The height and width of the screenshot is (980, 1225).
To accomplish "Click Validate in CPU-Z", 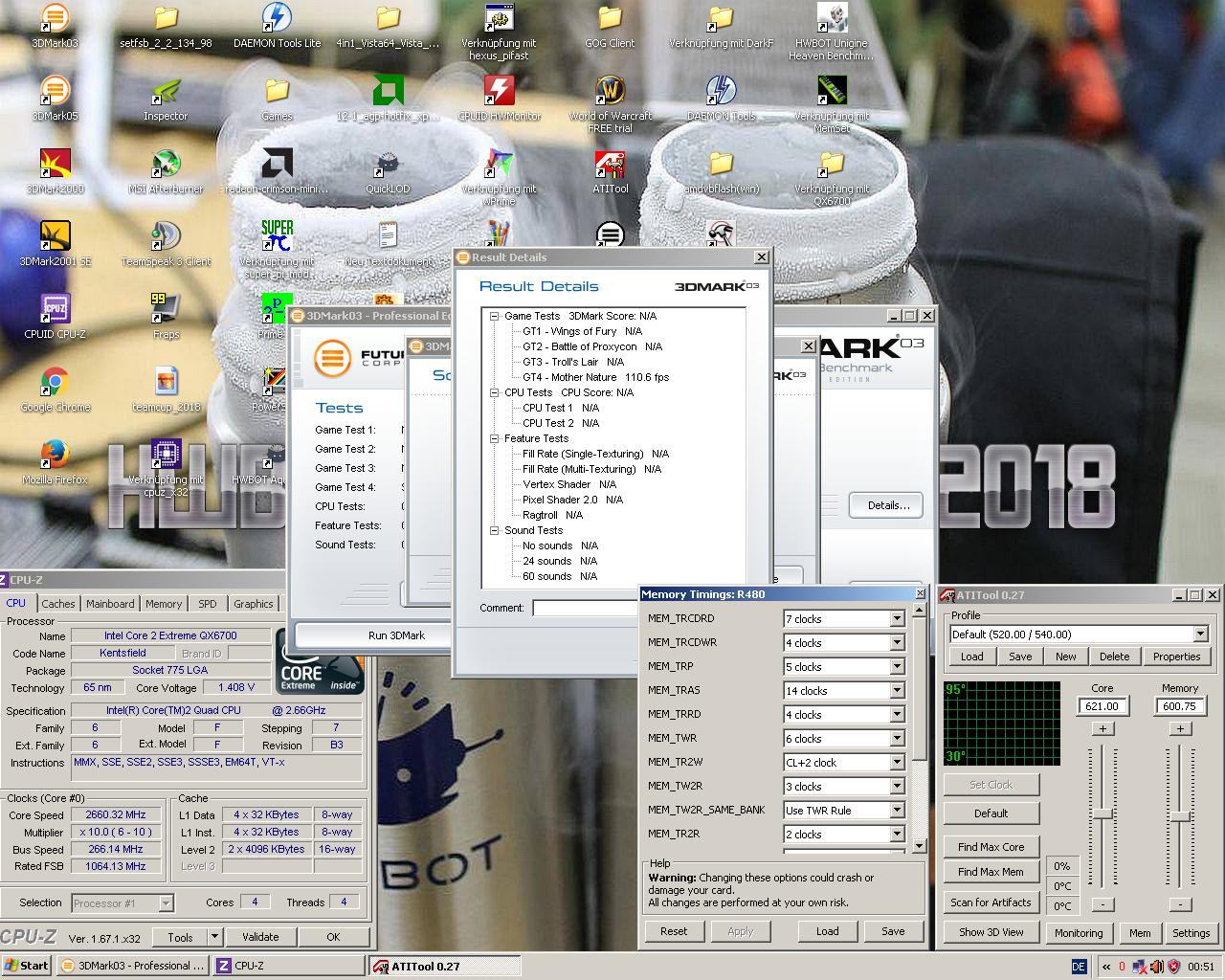I will coord(260,937).
